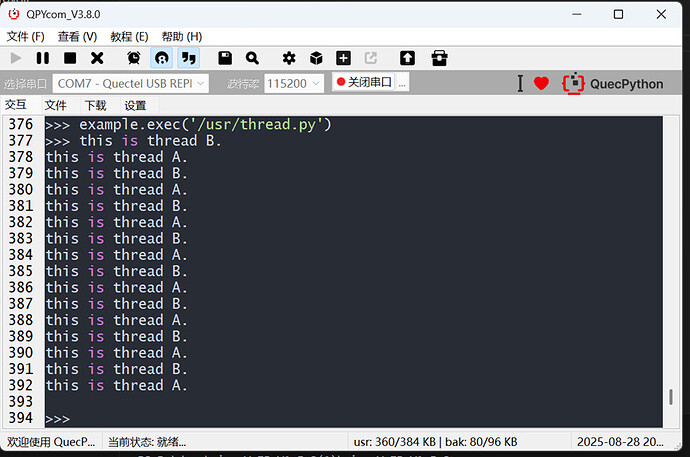Toggle the robot face icon in toolbar

tap(161, 59)
